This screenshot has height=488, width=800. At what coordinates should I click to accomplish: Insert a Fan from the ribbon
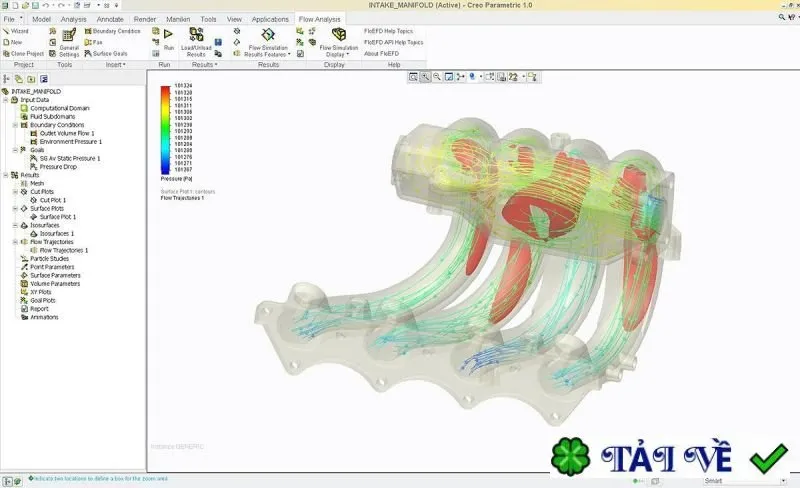(93, 42)
